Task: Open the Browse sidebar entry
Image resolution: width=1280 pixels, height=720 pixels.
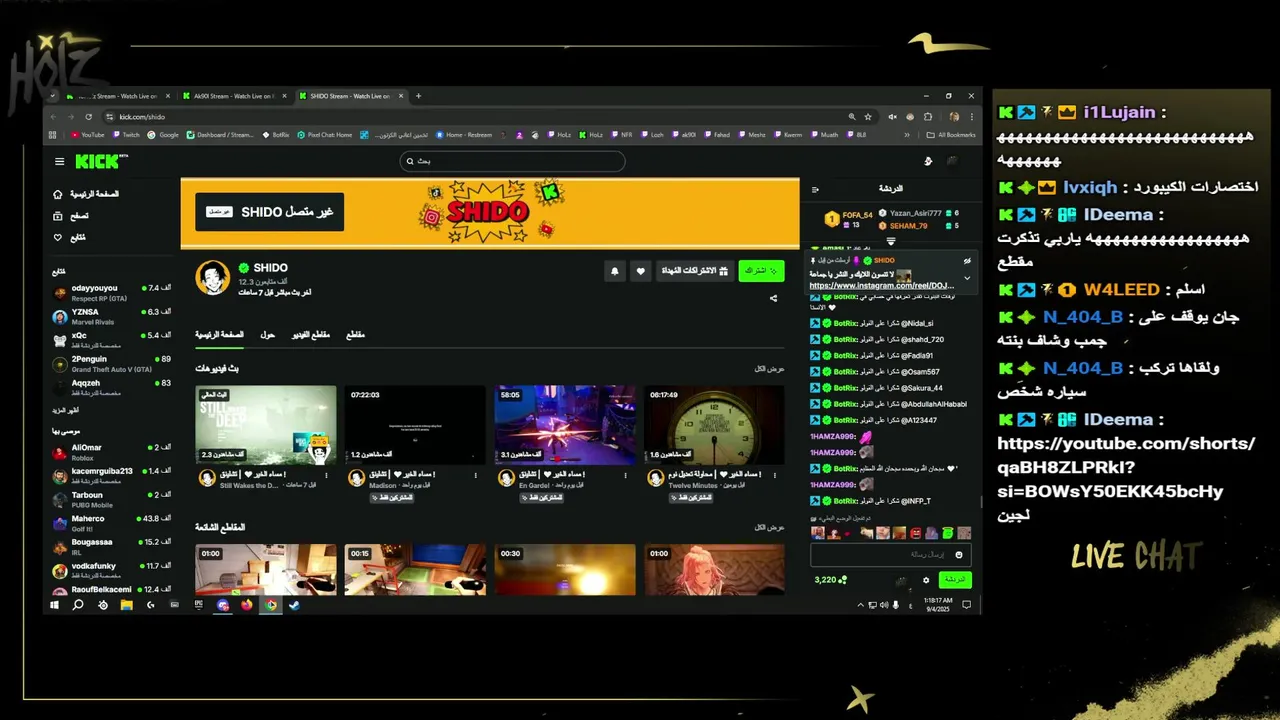Action: tap(72, 216)
